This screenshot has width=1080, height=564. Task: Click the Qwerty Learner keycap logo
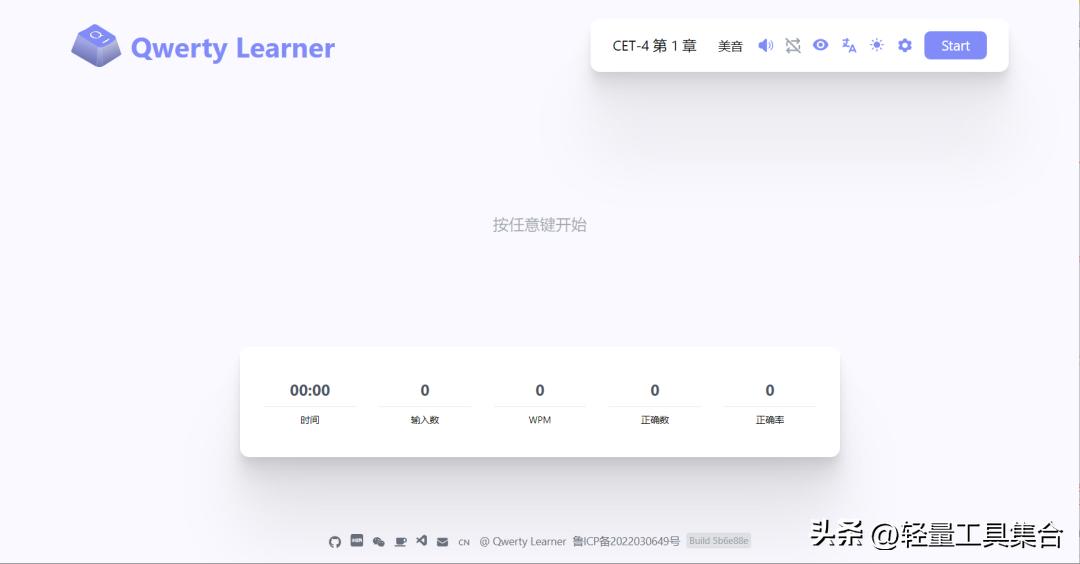(x=96, y=45)
